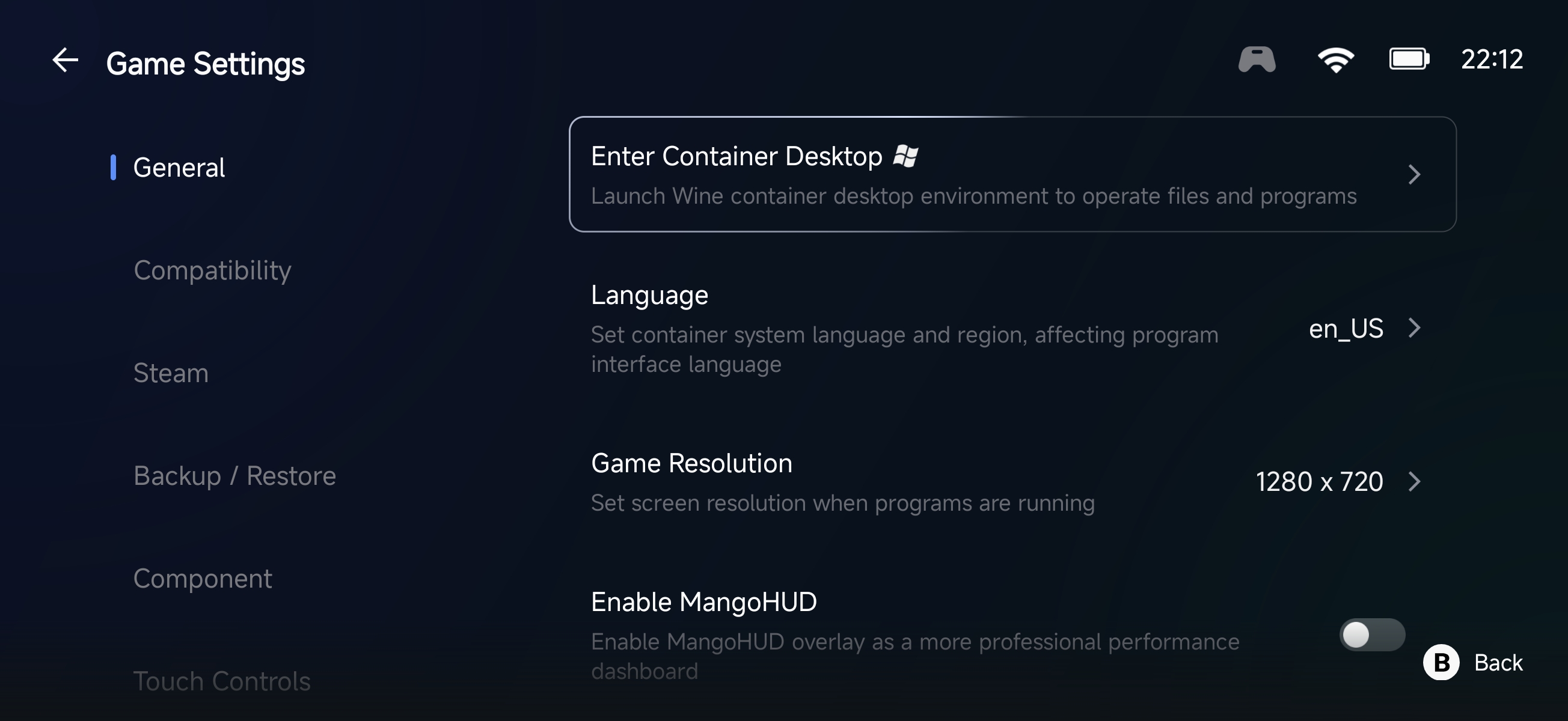Open the Steam settings section
Screen dimensions: 1568x721
pos(171,374)
